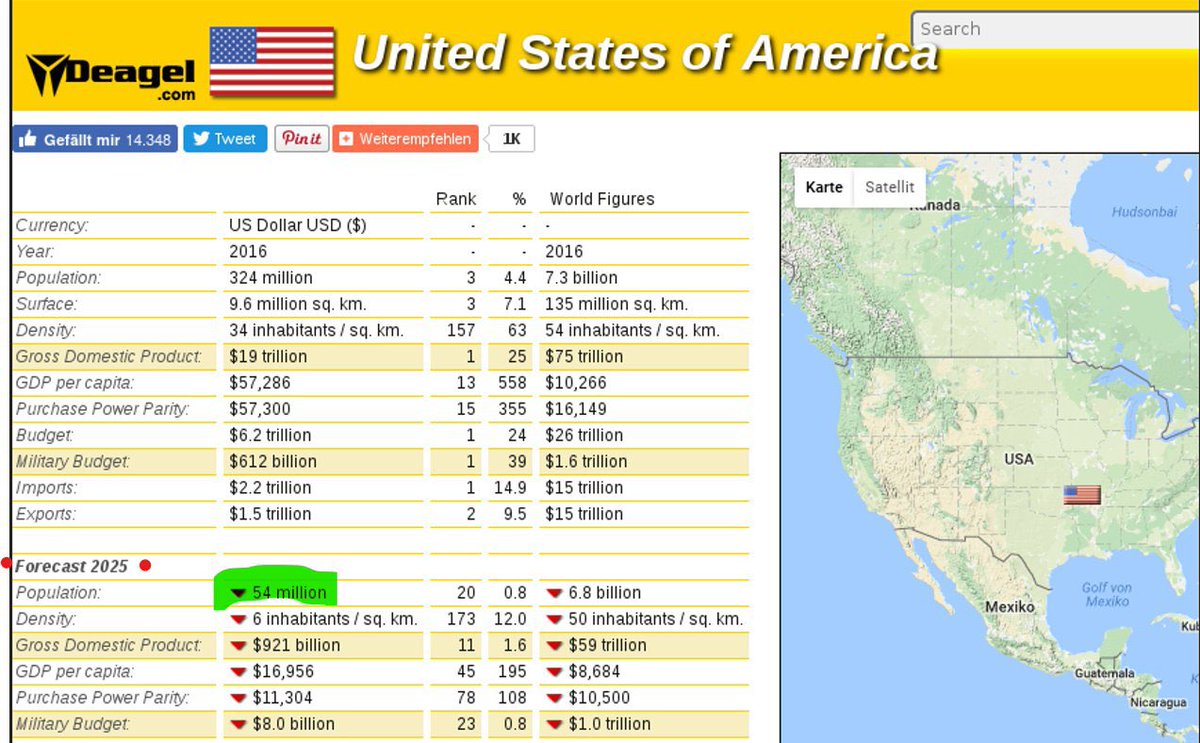Click the $11,304 forecast PPP value
1200x743 pixels.
[282, 697]
